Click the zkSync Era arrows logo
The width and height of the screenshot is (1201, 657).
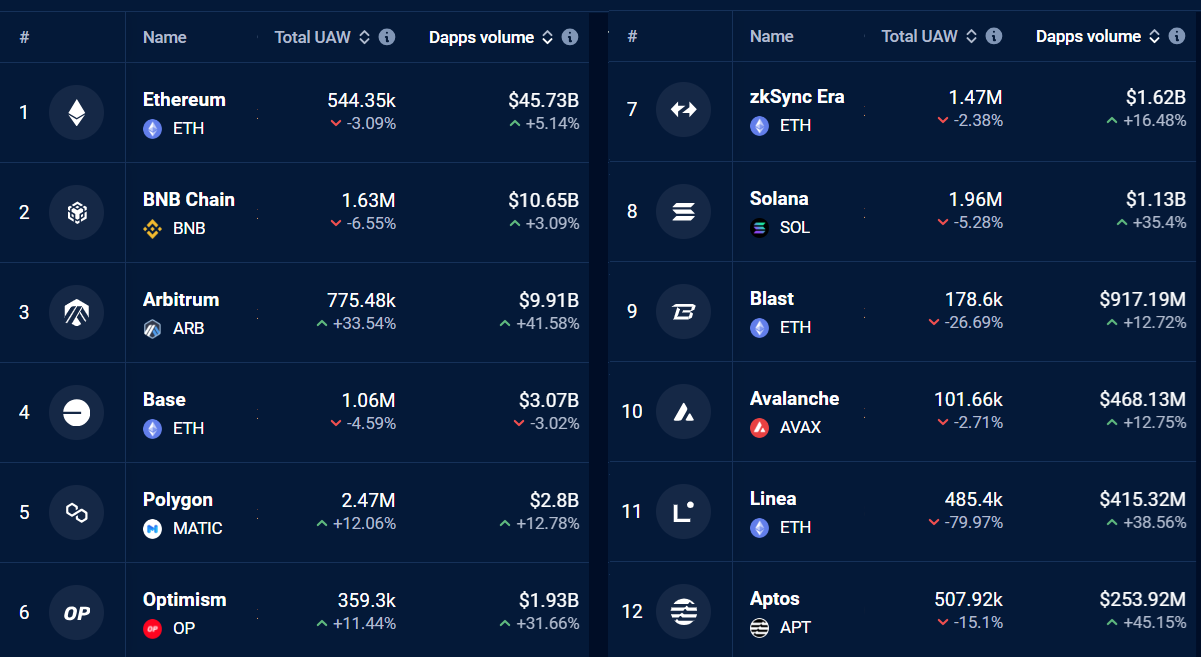683,110
